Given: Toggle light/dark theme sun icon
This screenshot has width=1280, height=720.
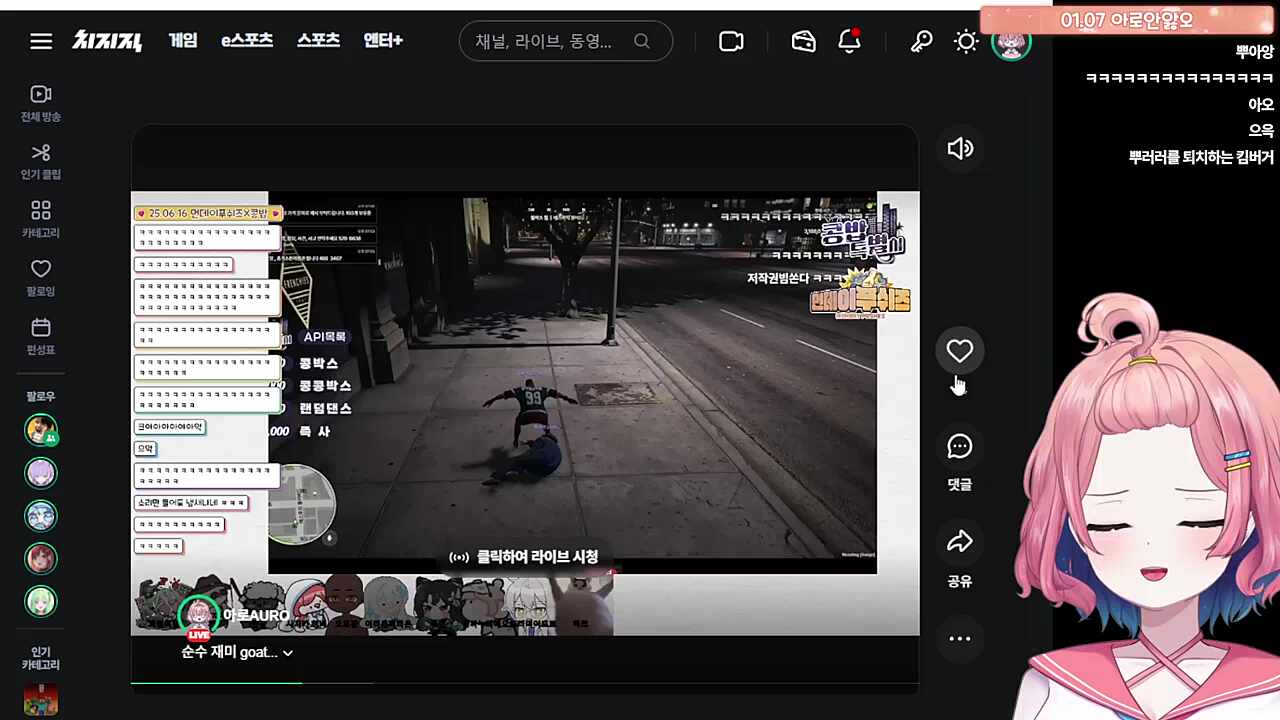Looking at the screenshot, I should (x=966, y=41).
